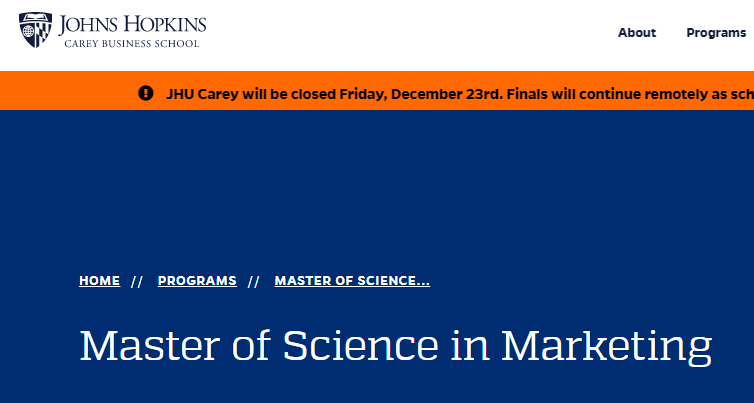Click "December 23rd" in the orange alert

pyautogui.click(x=447, y=94)
